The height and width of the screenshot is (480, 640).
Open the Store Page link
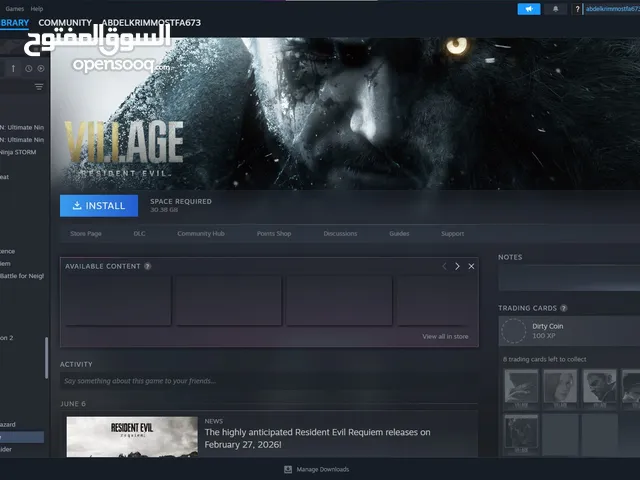(x=86, y=233)
